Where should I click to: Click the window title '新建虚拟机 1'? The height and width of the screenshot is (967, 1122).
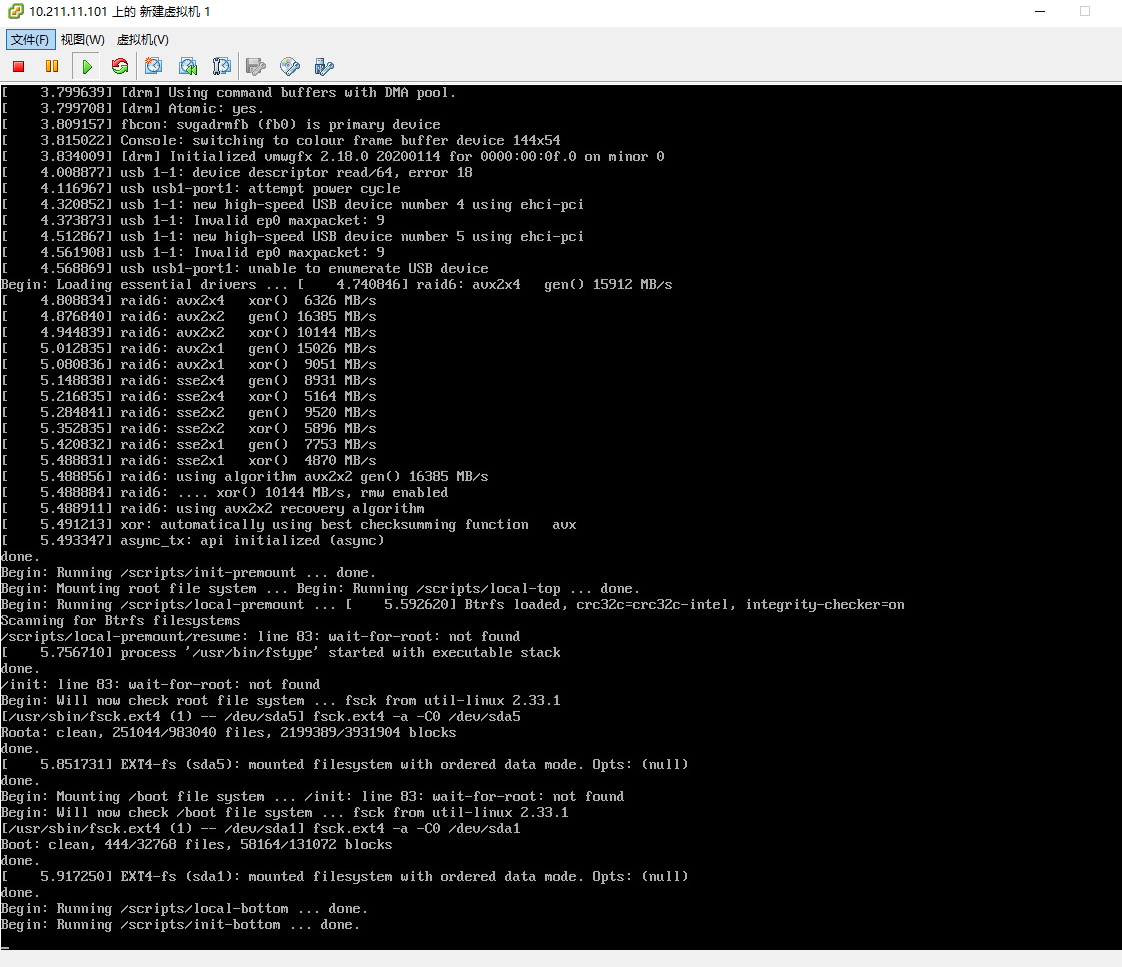pyautogui.click(x=175, y=11)
